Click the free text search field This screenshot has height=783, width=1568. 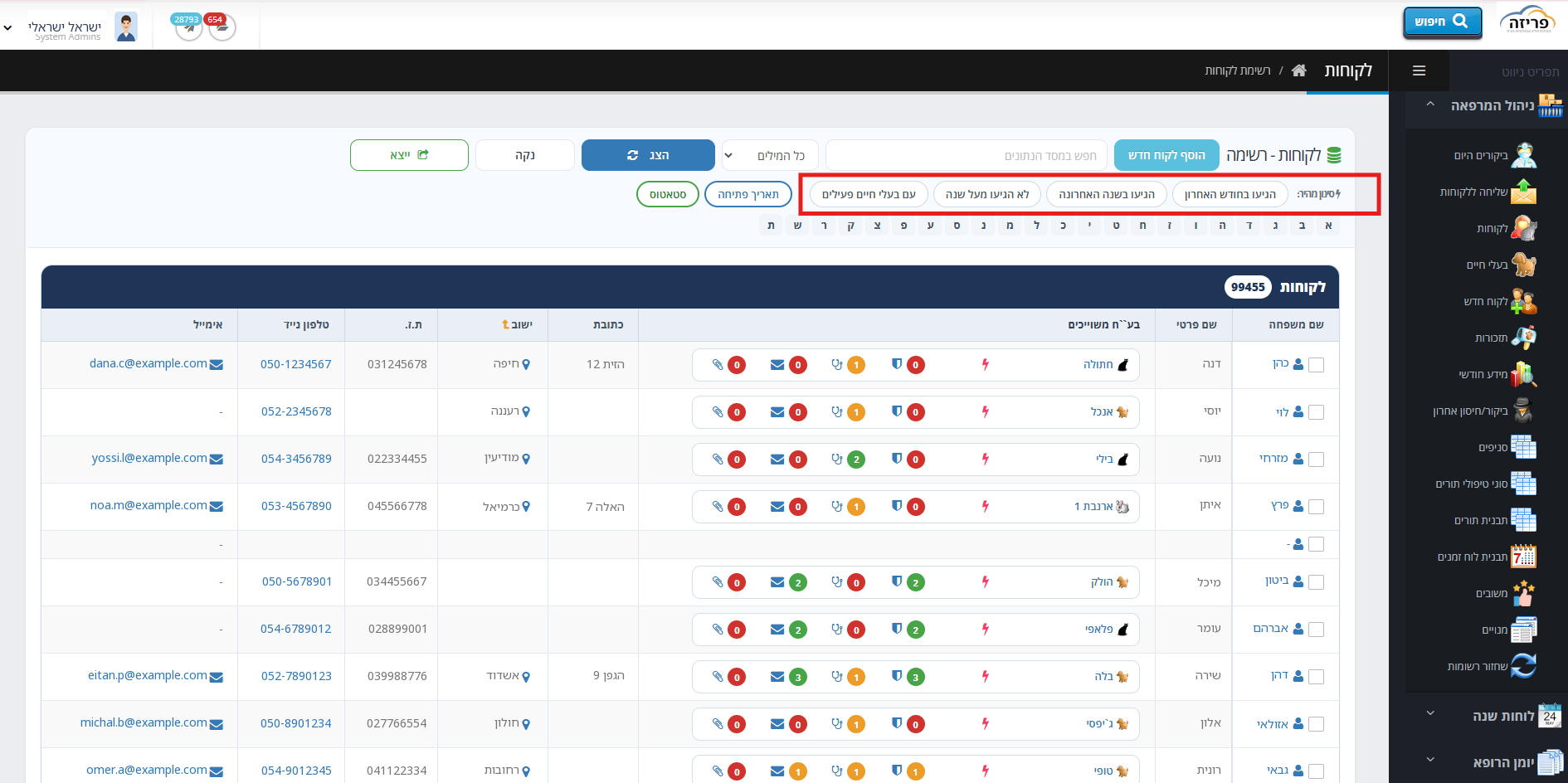pyautogui.click(x=967, y=155)
